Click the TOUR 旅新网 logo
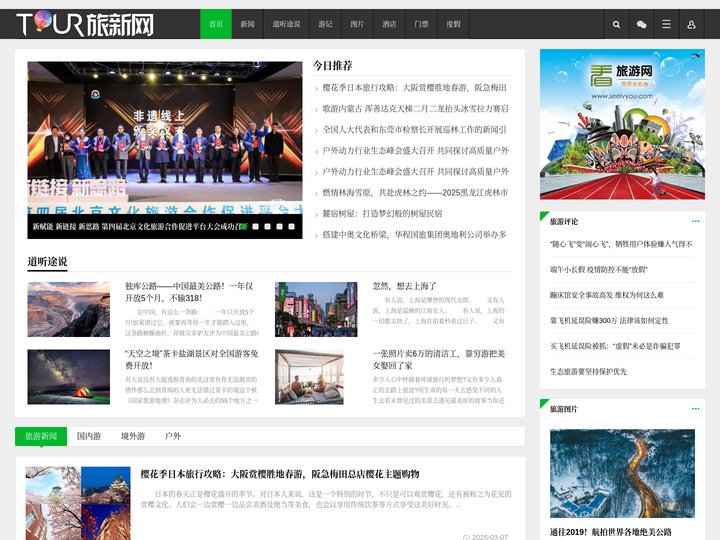The height and width of the screenshot is (540, 720). click(x=85, y=24)
